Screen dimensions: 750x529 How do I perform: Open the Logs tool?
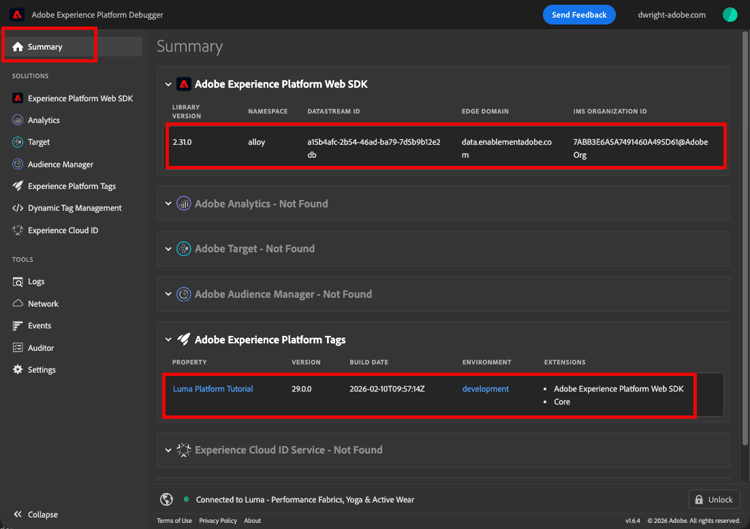(36, 282)
